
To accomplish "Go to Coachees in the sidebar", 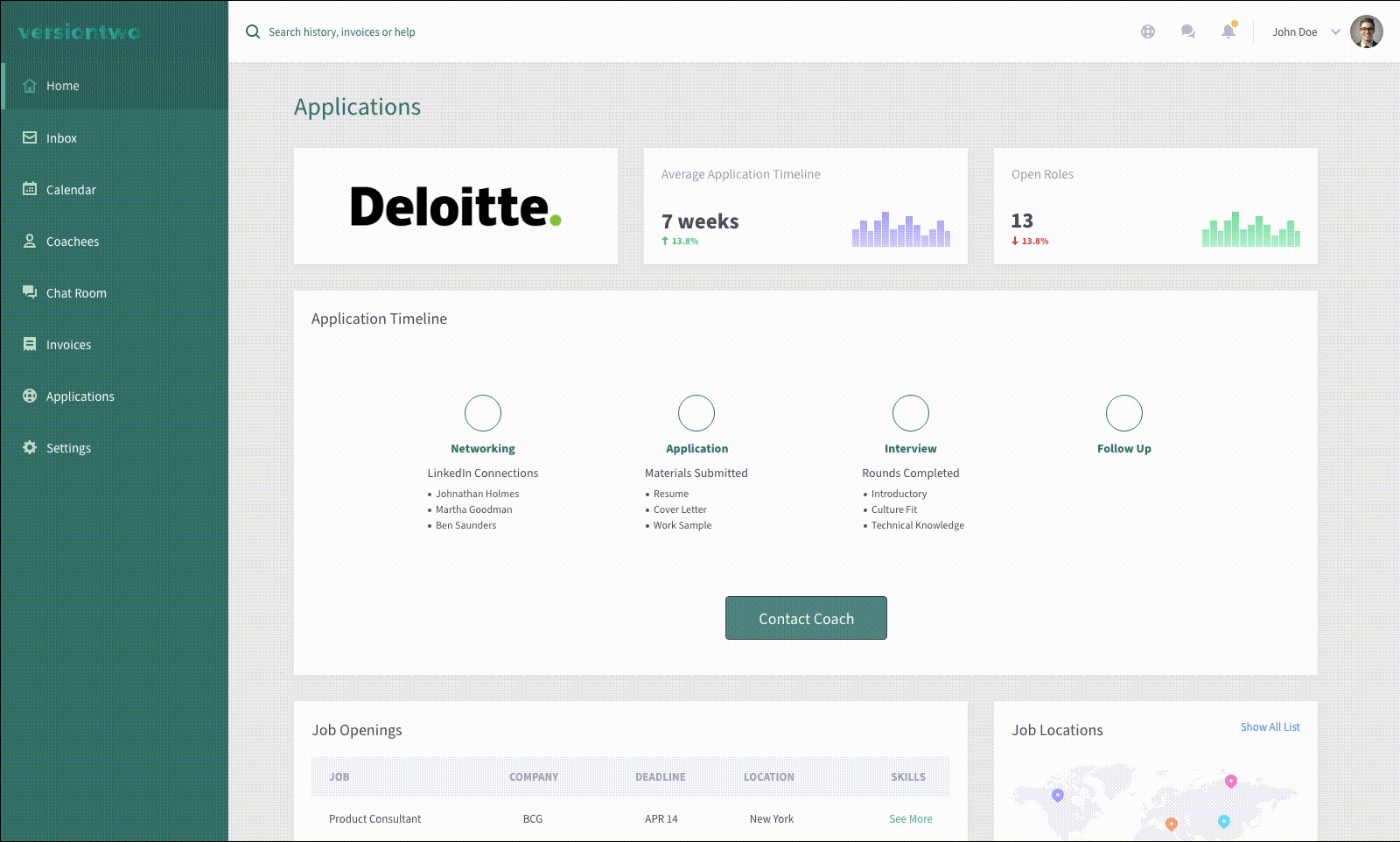I will (x=115, y=241).
